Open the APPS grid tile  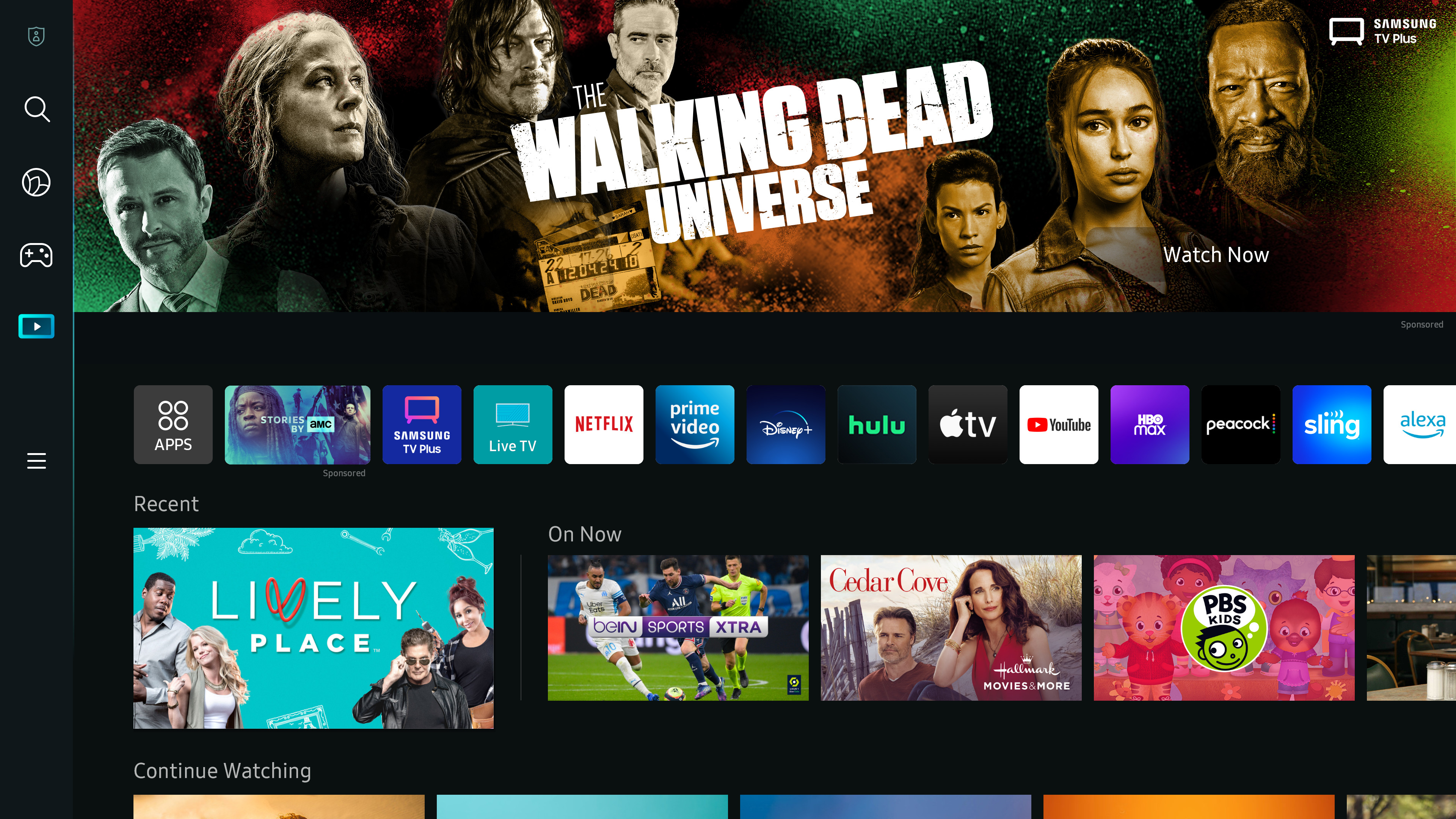(x=173, y=424)
